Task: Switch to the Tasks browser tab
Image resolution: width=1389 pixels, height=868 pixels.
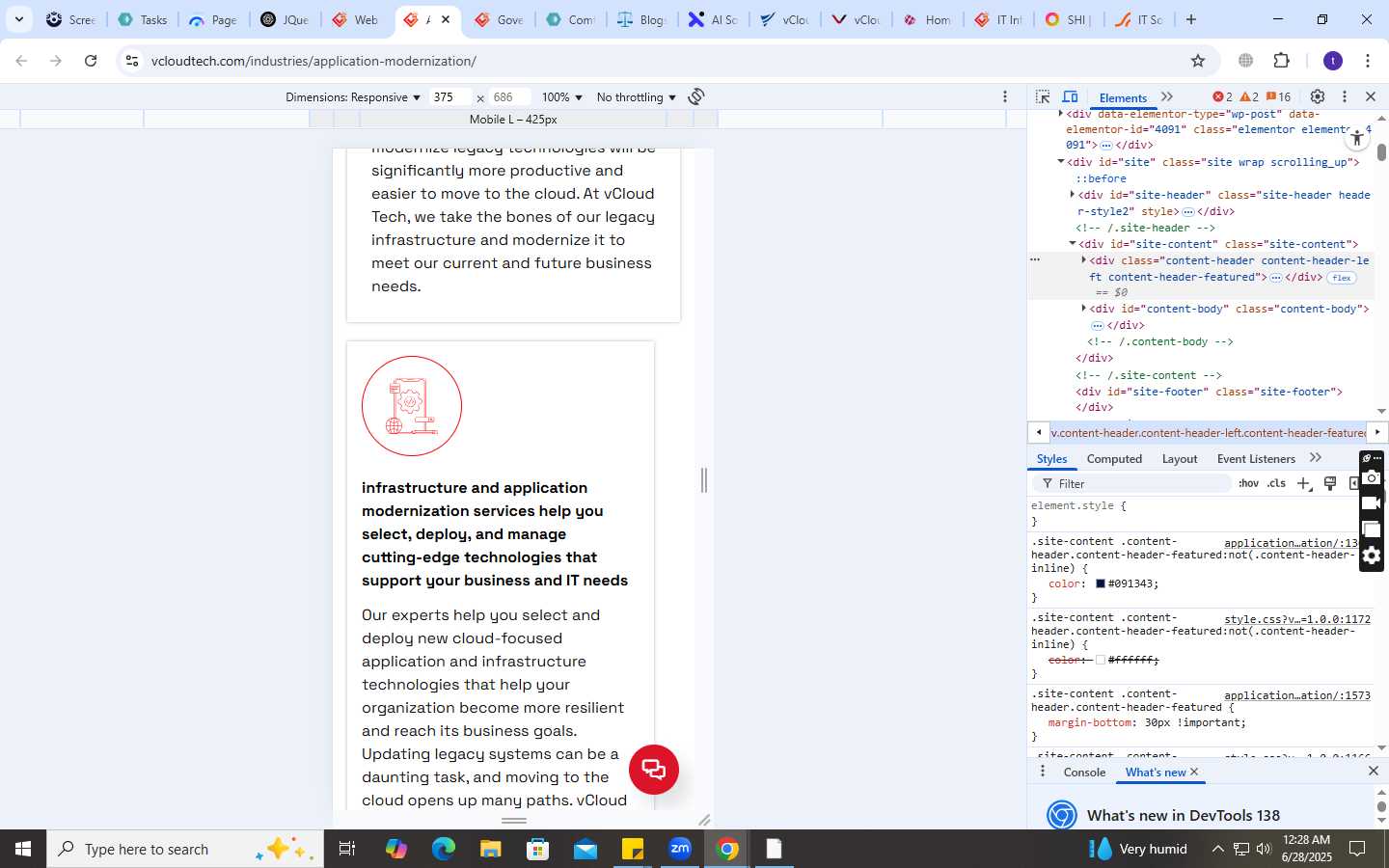Action: pos(142,19)
